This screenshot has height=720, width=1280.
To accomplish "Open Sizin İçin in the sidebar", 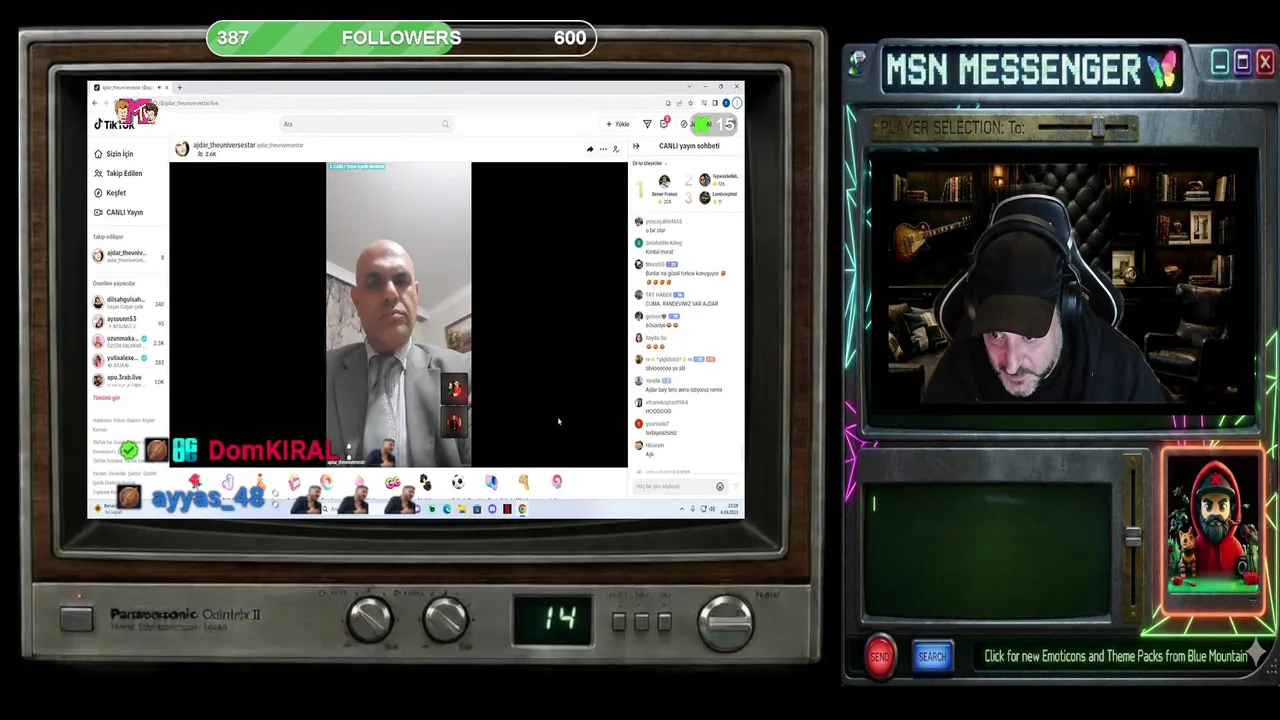I will point(114,154).
